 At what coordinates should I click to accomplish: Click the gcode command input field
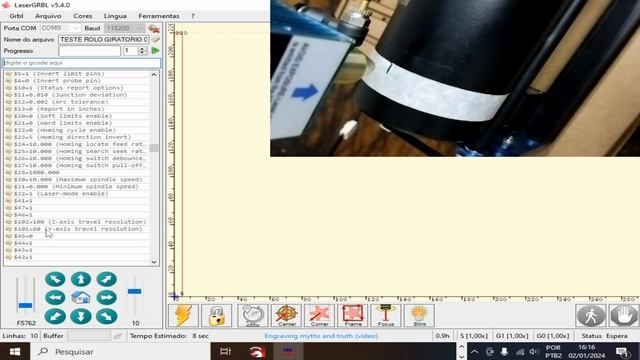[x=82, y=63]
